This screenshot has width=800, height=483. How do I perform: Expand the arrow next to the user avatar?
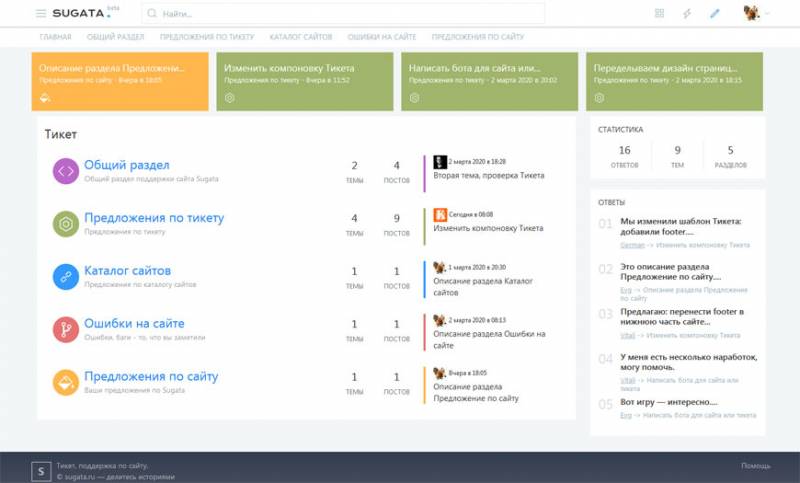[x=767, y=13]
